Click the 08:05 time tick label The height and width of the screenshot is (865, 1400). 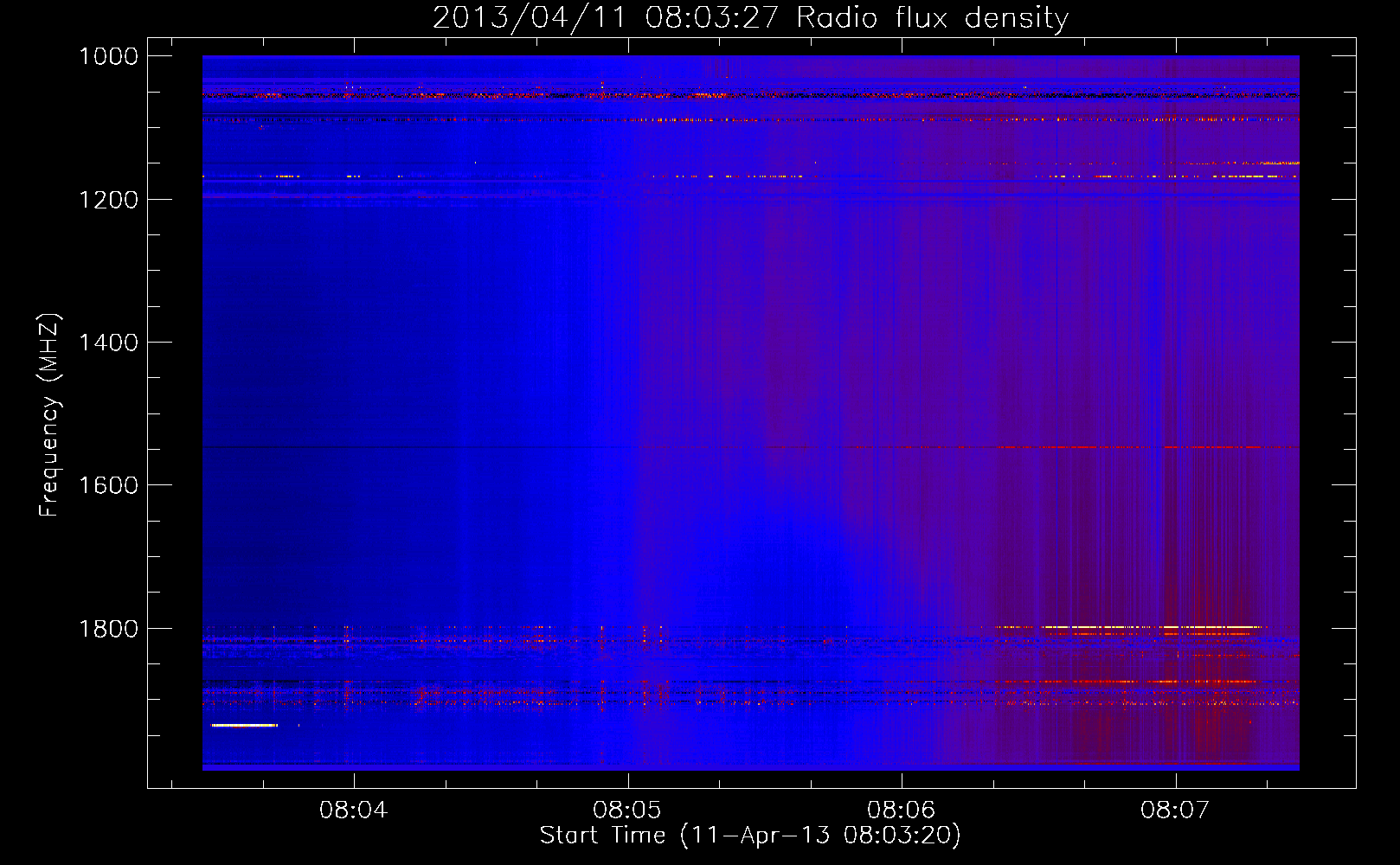point(627,811)
